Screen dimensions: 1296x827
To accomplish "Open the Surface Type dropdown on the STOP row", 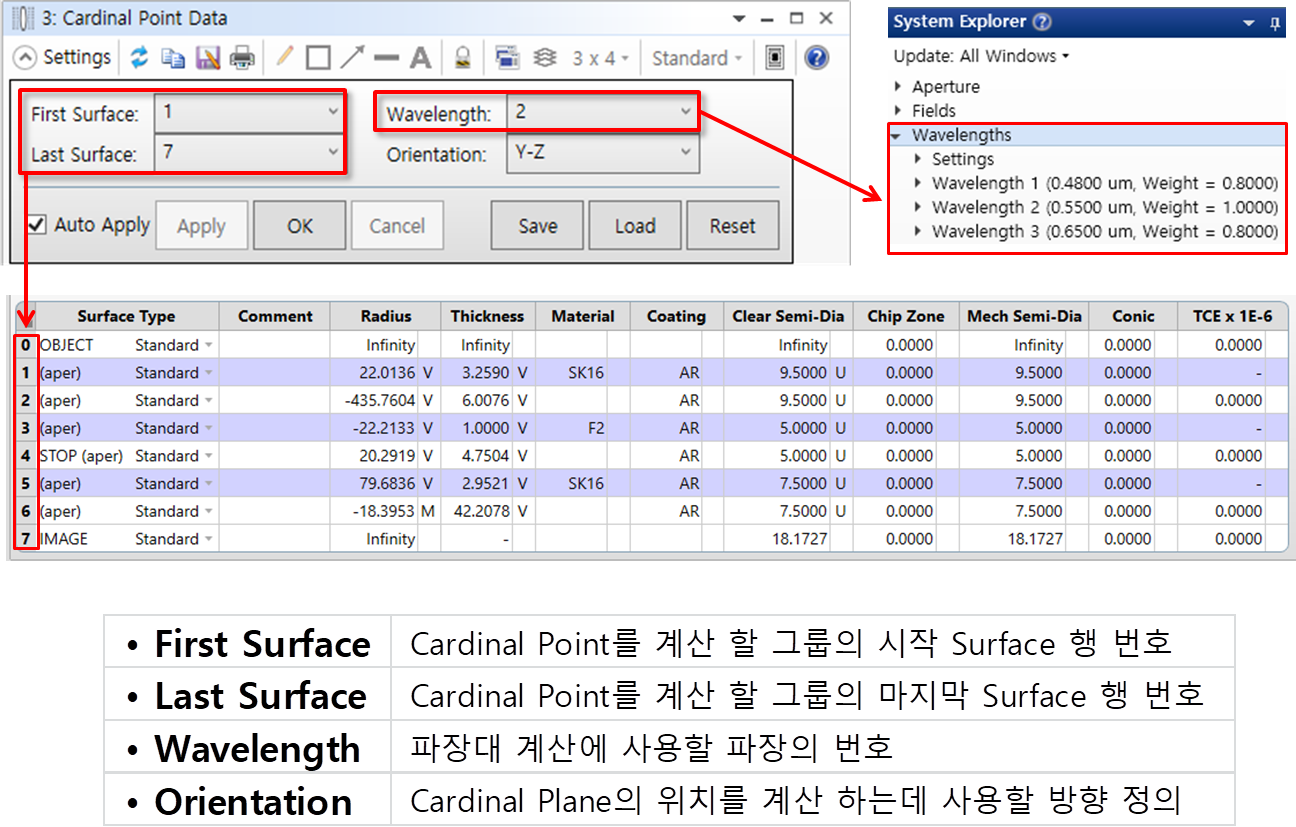I will (x=209, y=456).
